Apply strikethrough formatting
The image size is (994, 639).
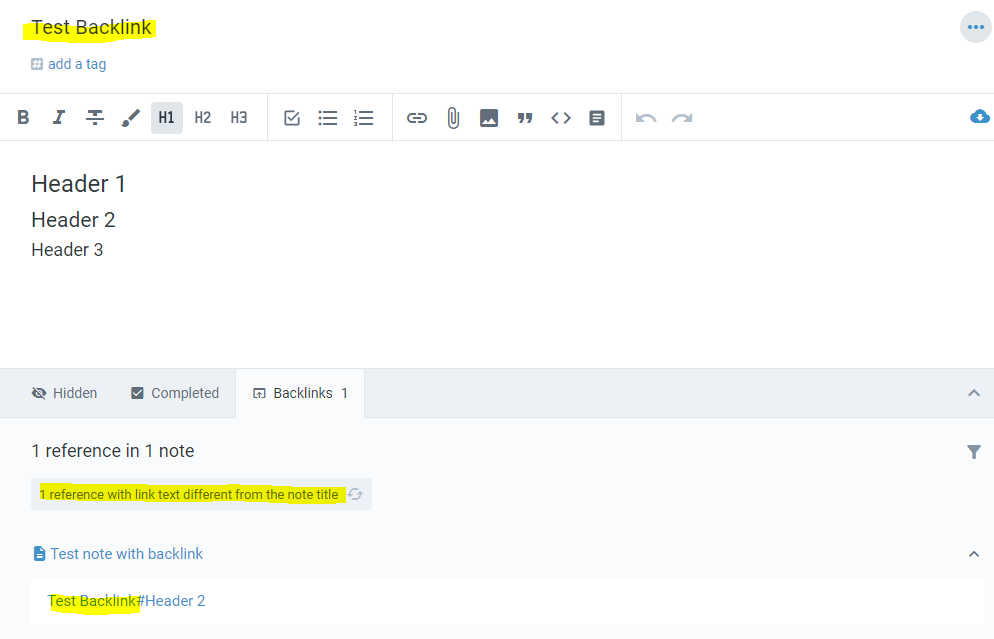pyautogui.click(x=95, y=117)
